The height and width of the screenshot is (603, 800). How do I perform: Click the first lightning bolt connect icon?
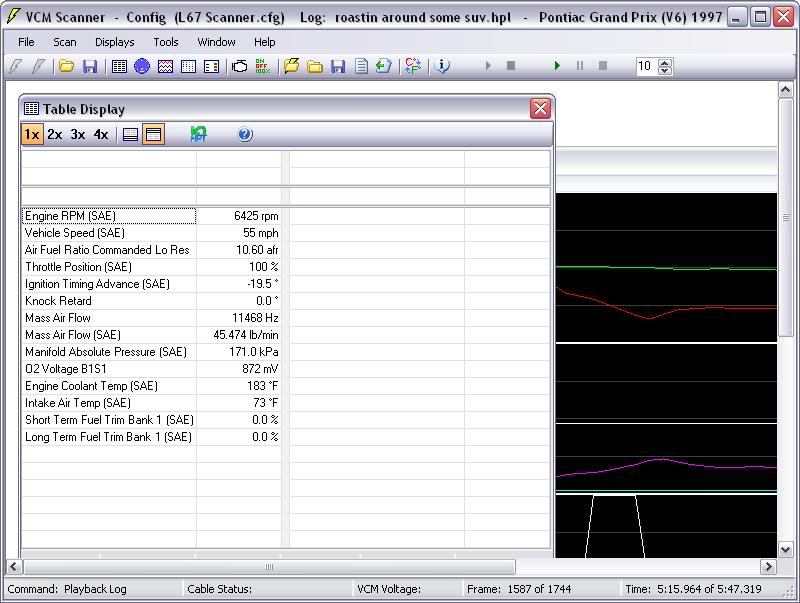tap(15, 66)
